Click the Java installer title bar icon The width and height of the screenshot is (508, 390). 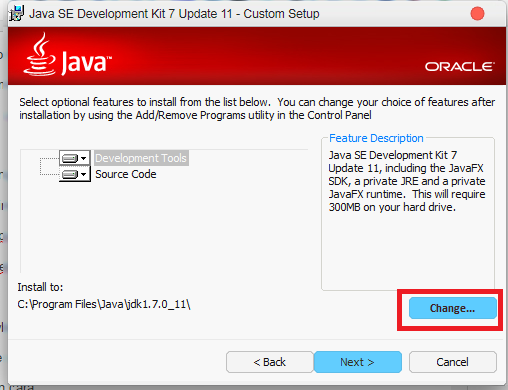(x=17, y=14)
